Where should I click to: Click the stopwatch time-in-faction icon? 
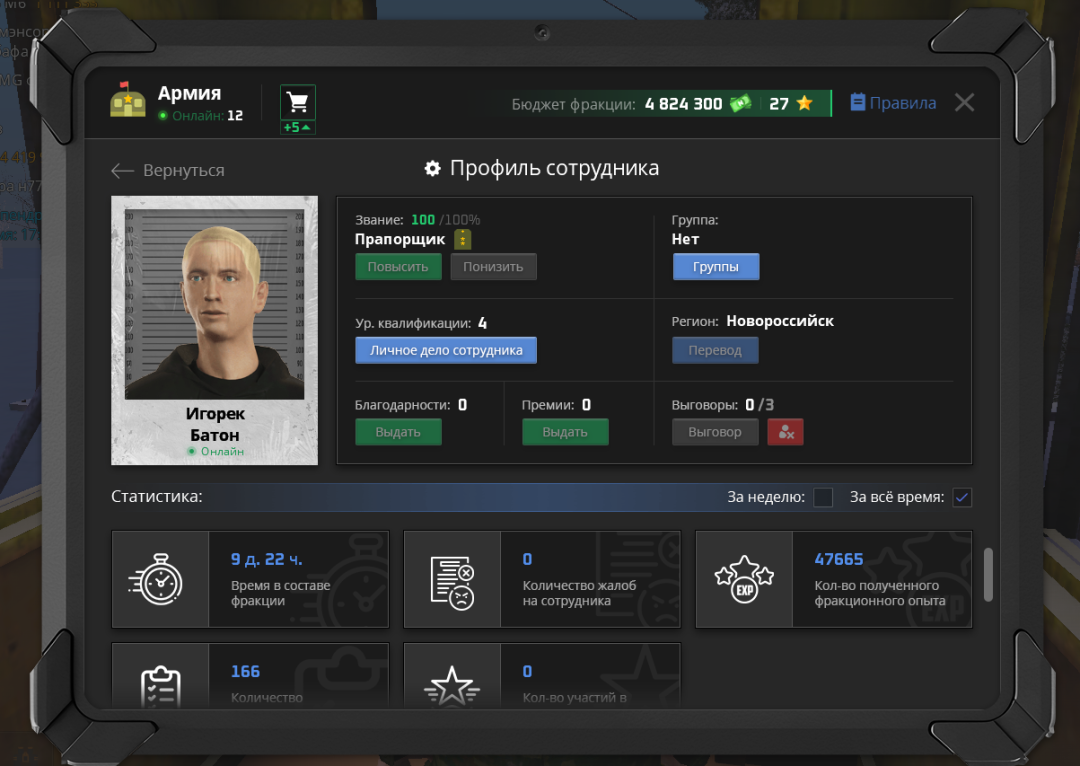(x=160, y=579)
